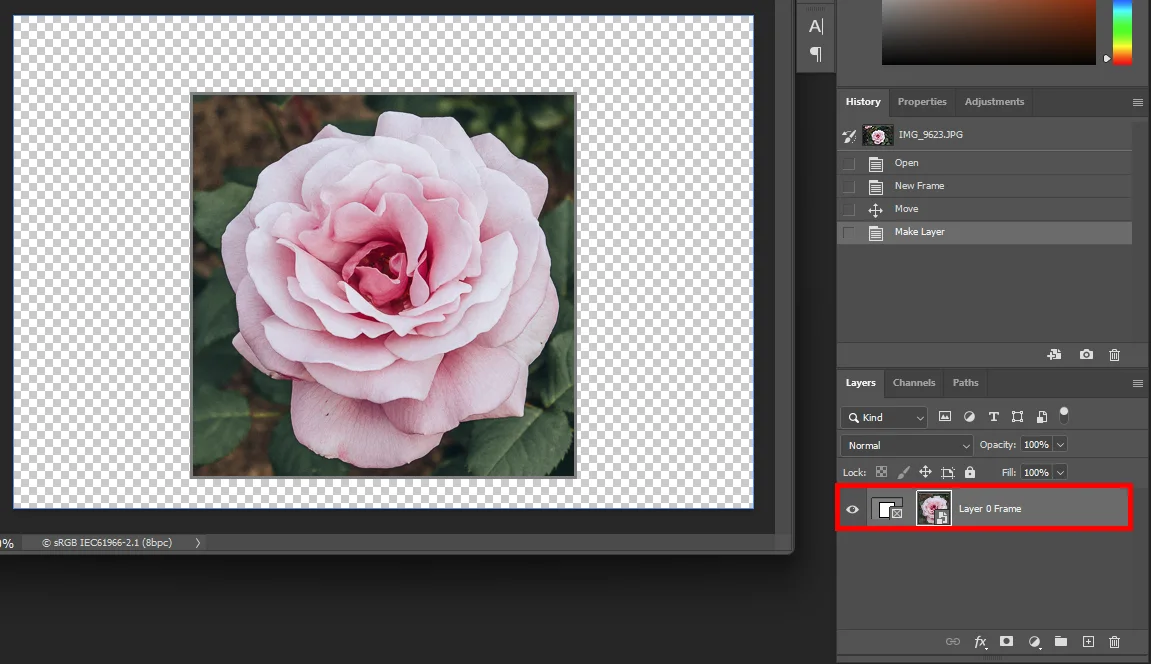Set history brush source at New Frame state

849,186
